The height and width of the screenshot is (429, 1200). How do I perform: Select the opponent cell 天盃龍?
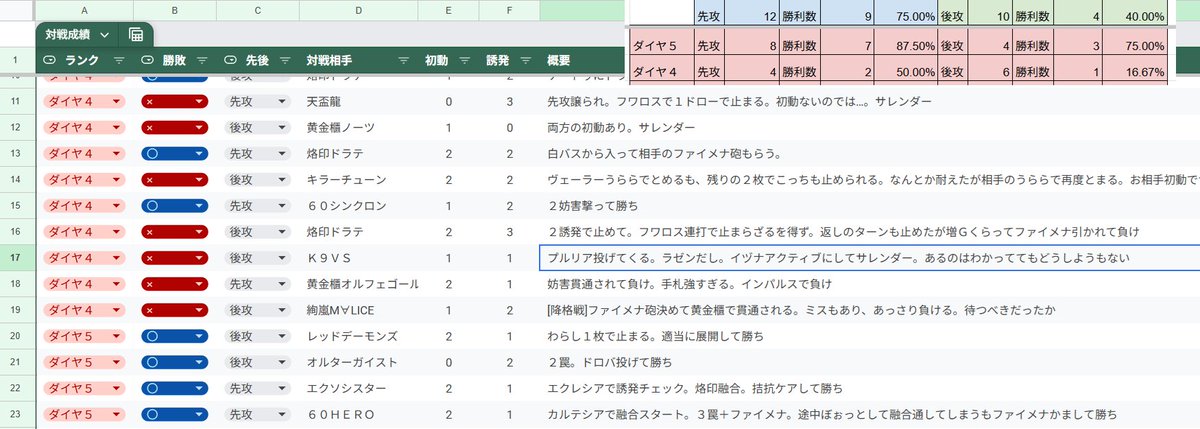pyautogui.click(x=358, y=101)
